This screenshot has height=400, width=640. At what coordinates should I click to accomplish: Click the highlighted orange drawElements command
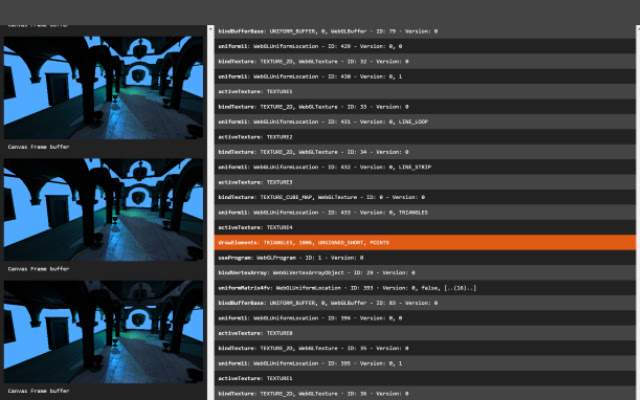click(x=425, y=242)
